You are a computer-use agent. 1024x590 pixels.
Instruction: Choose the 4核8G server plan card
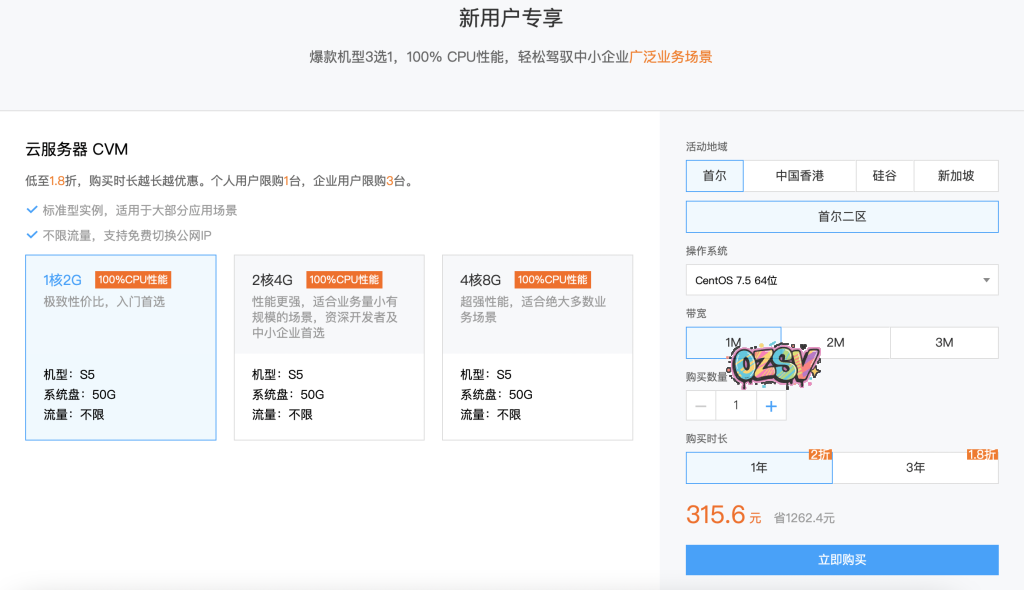(537, 348)
